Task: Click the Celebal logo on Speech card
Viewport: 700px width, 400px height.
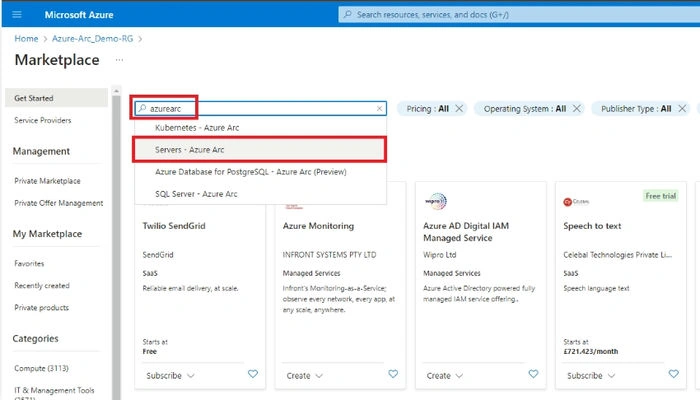Action: [x=576, y=202]
